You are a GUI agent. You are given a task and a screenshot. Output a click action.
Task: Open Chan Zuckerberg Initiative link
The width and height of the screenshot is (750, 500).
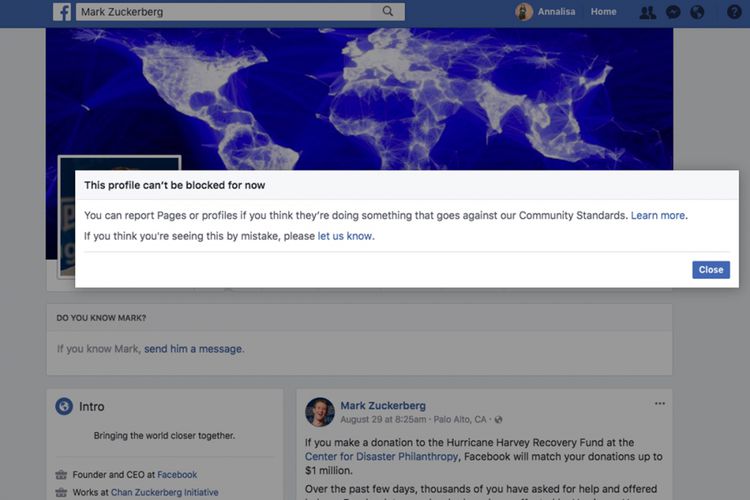point(165,492)
